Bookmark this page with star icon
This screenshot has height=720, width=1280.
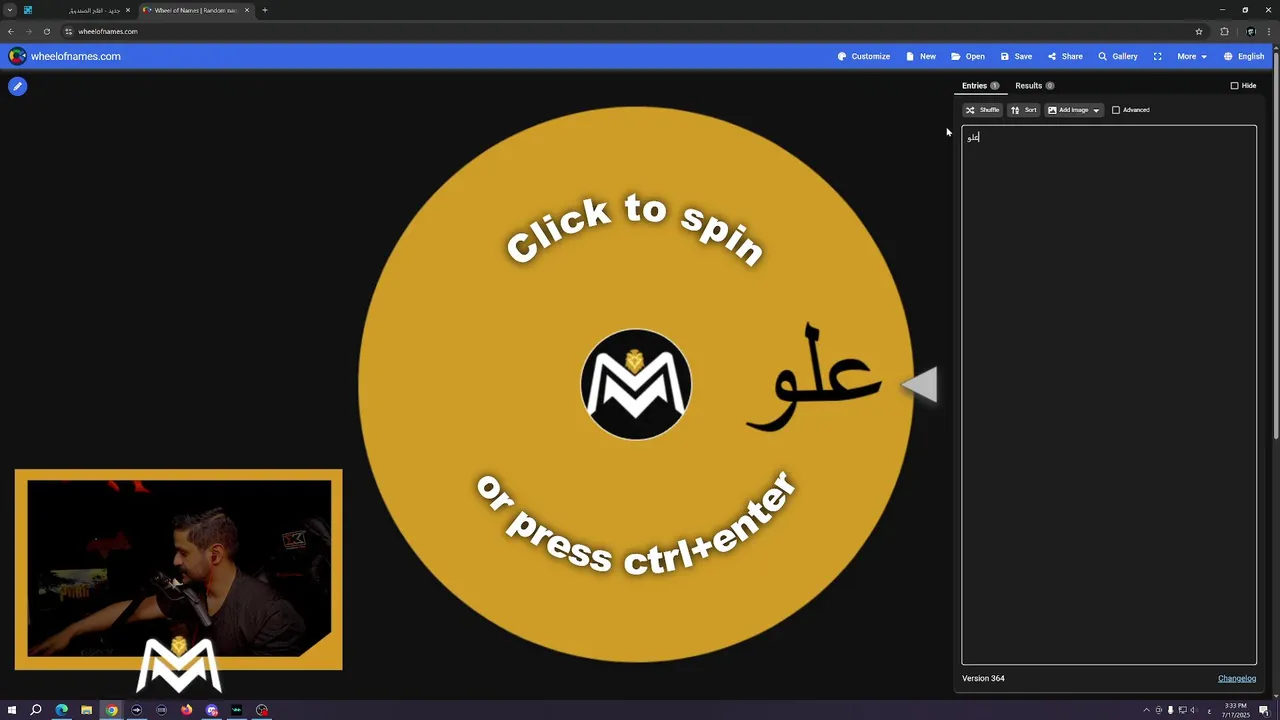1199,31
